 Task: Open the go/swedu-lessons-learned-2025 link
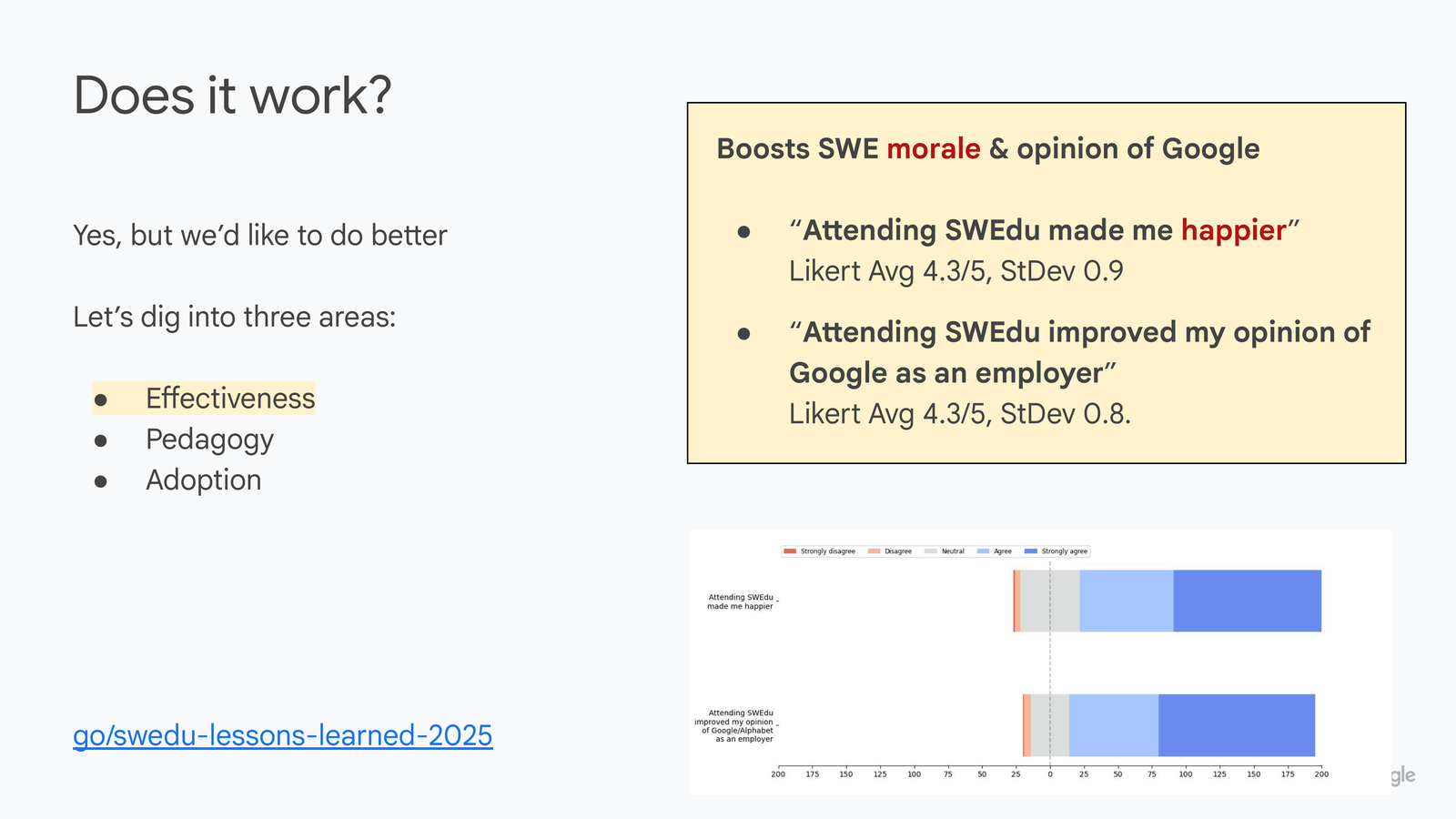[283, 735]
